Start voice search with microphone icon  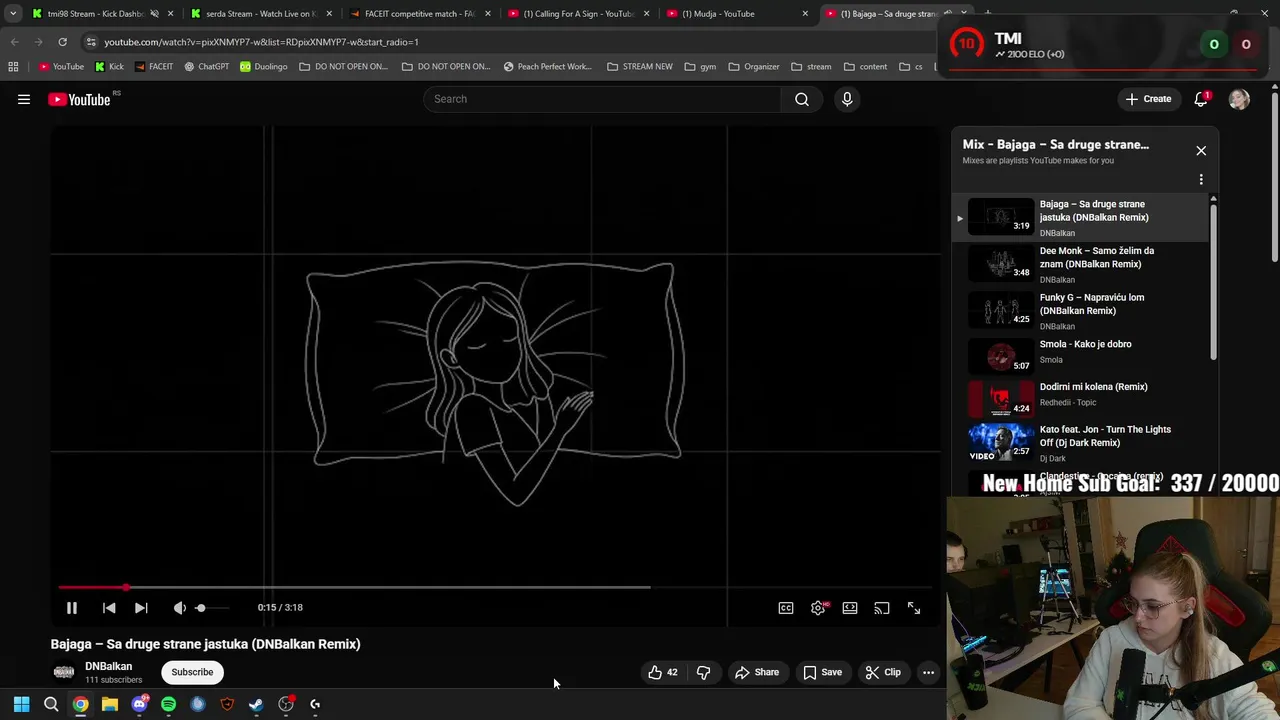[847, 99]
